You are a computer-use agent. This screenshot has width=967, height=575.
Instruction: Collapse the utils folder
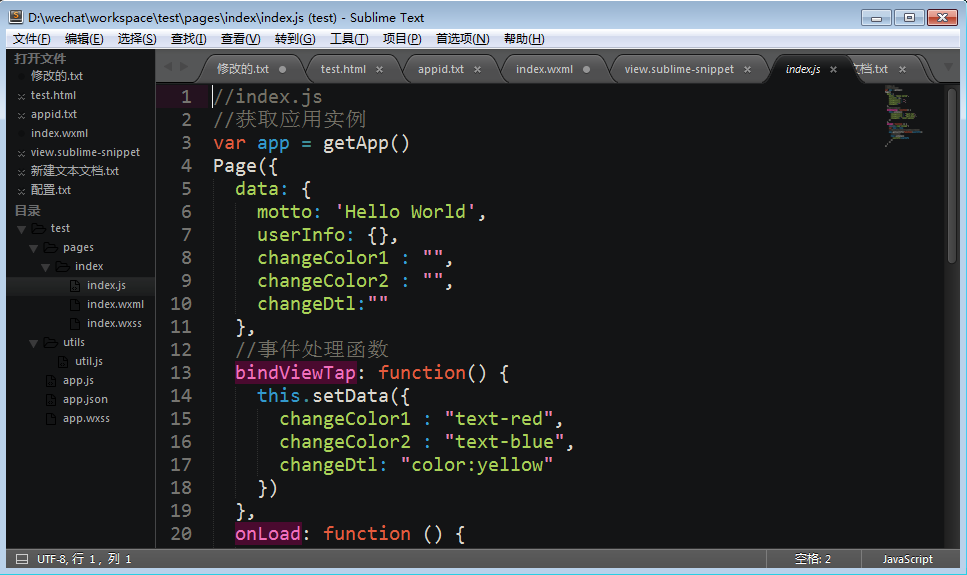(x=34, y=343)
